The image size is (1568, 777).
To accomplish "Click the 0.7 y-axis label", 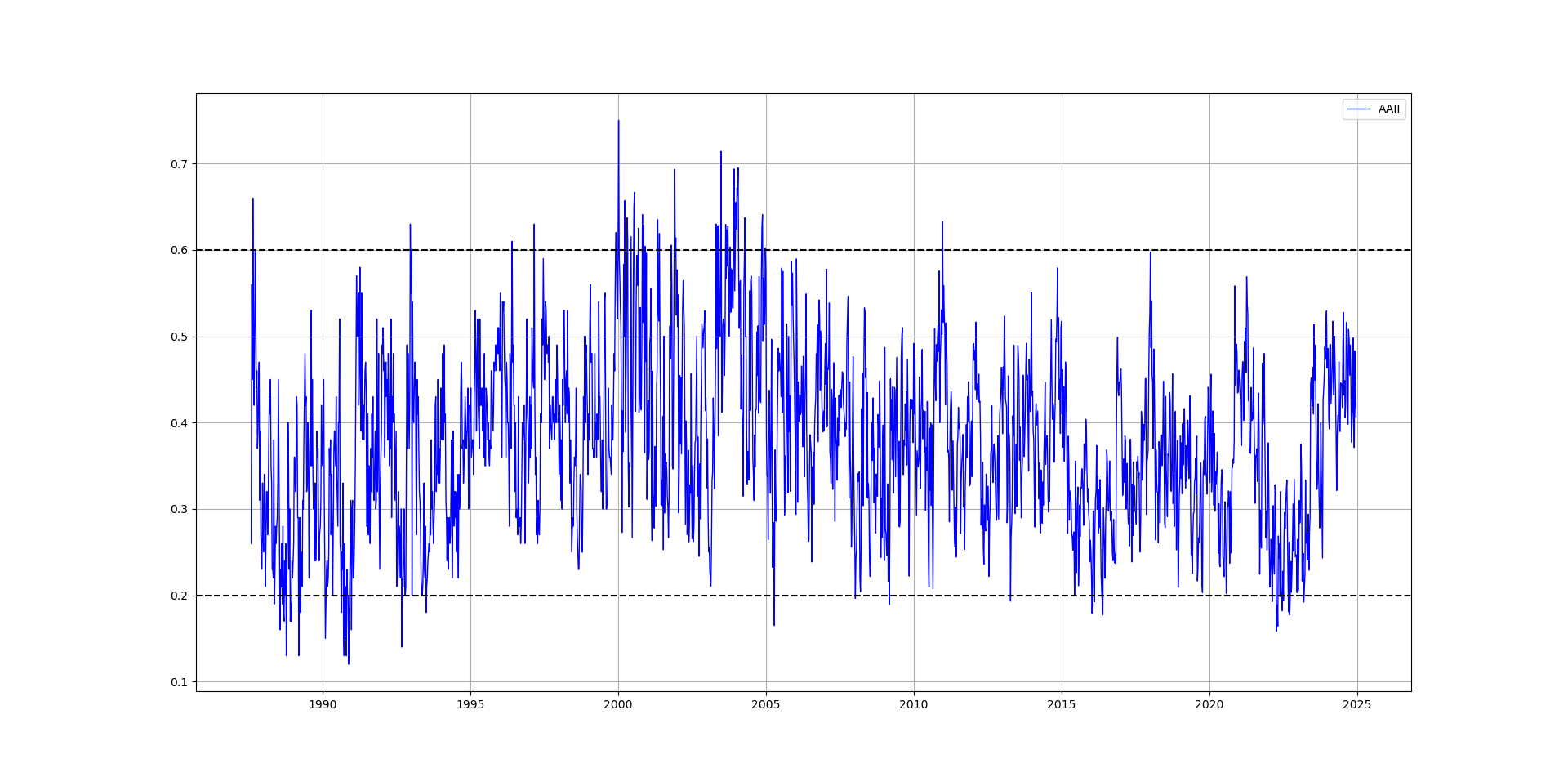I will pos(179,164).
